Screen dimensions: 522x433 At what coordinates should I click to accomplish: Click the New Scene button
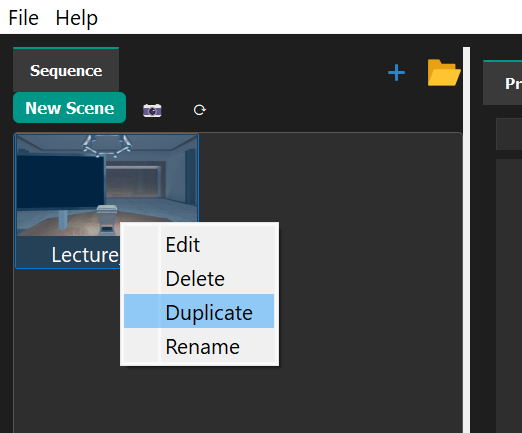69,108
